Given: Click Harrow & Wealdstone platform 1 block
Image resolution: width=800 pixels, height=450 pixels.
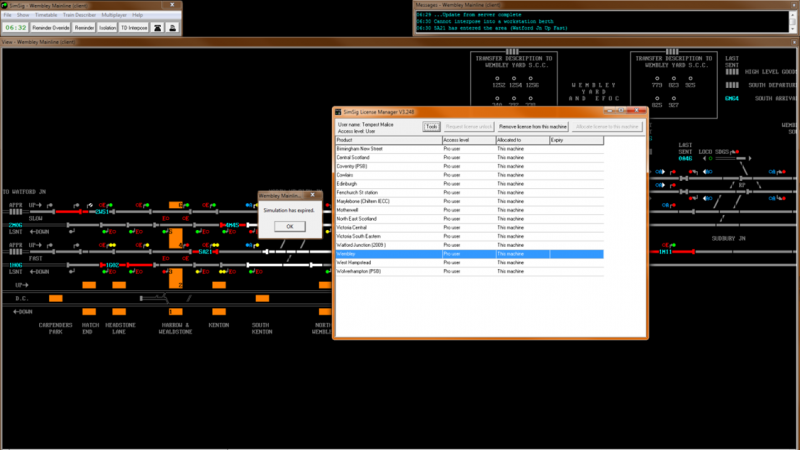Looking at the screenshot, I should coord(176,312).
